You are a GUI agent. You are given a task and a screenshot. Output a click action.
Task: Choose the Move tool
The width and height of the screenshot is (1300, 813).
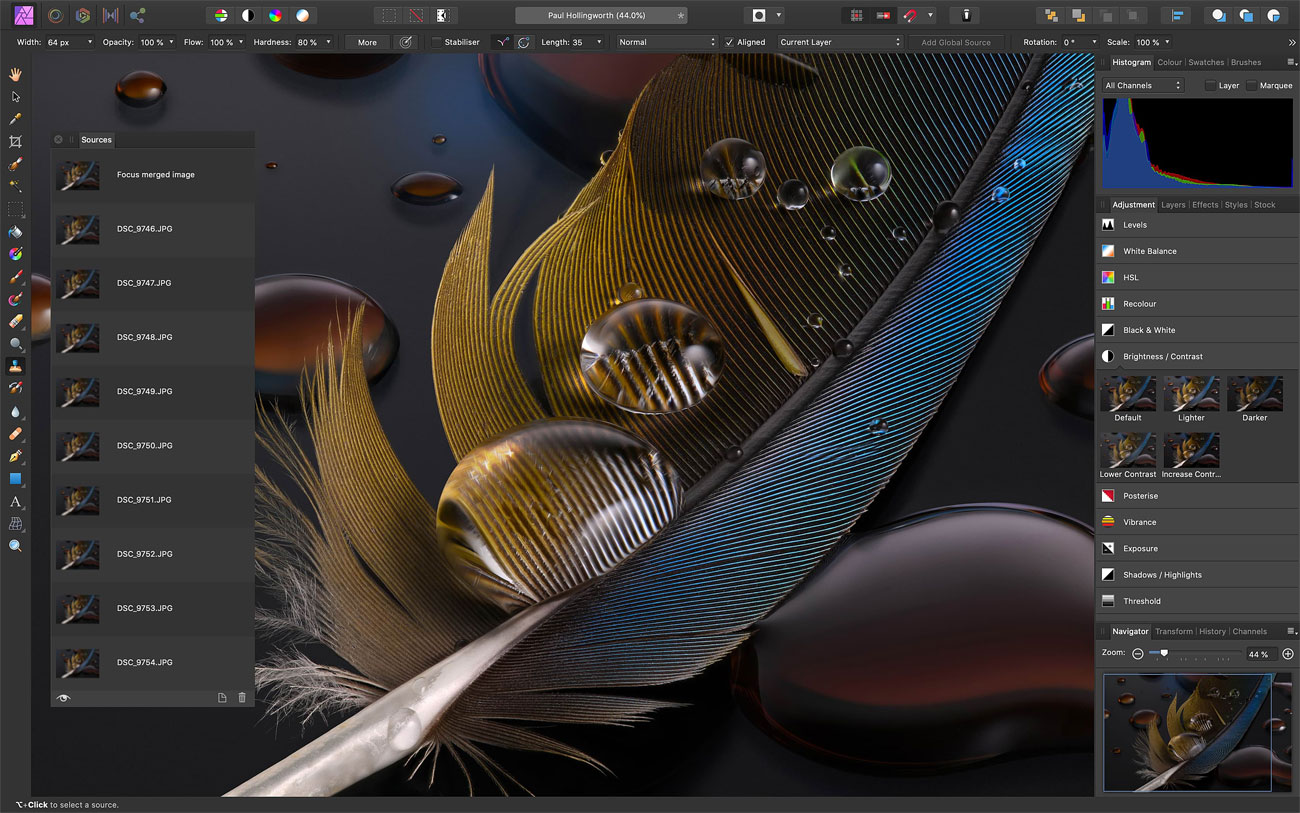tap(15, 96)
